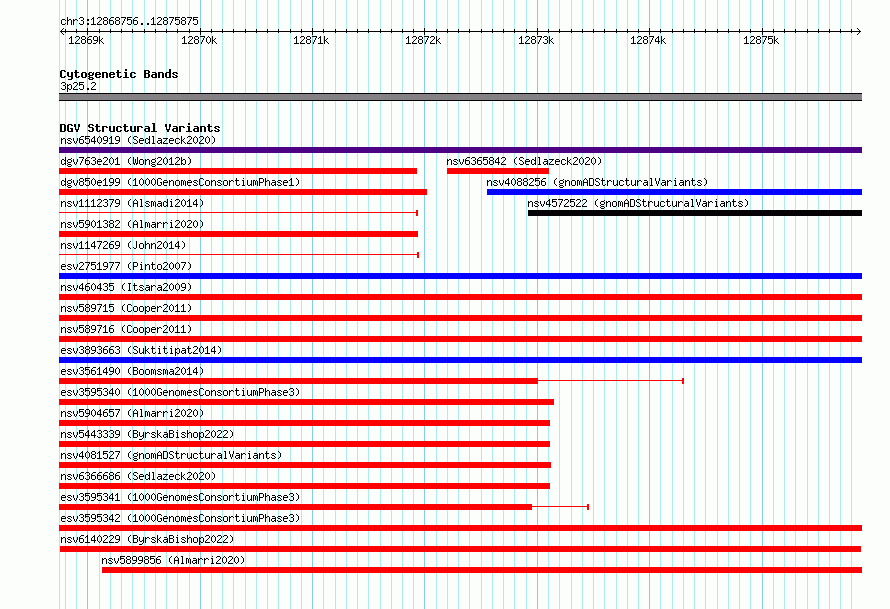Click the nsv4081527 (gnomADStructuralVariants) label

(171, 455)
